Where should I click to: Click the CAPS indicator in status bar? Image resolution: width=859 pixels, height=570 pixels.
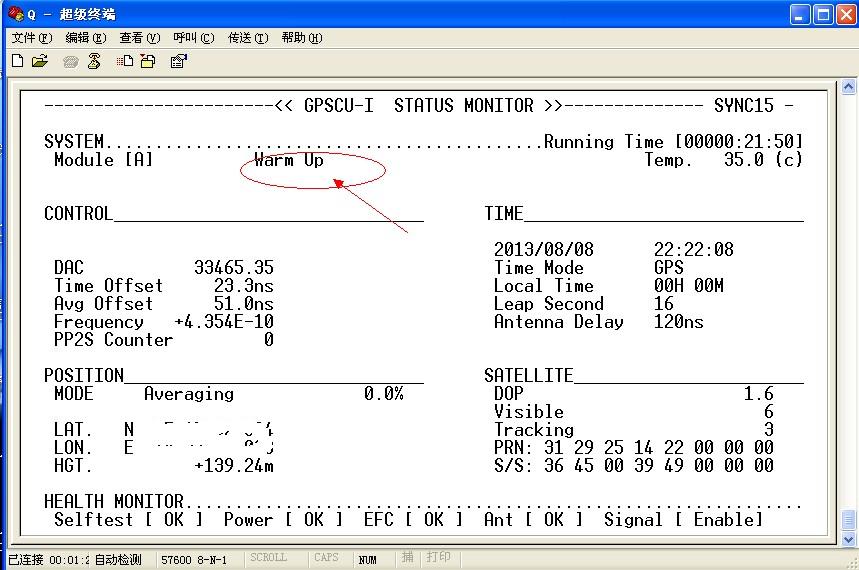326,557
